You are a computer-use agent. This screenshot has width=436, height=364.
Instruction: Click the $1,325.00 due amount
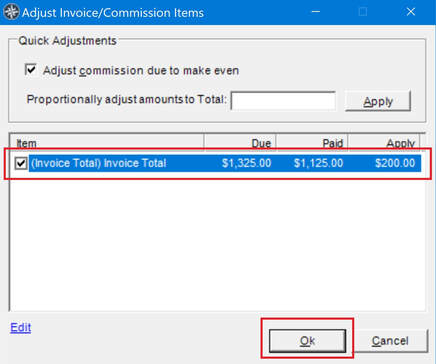pyautogui.click(x=247, y=163)
